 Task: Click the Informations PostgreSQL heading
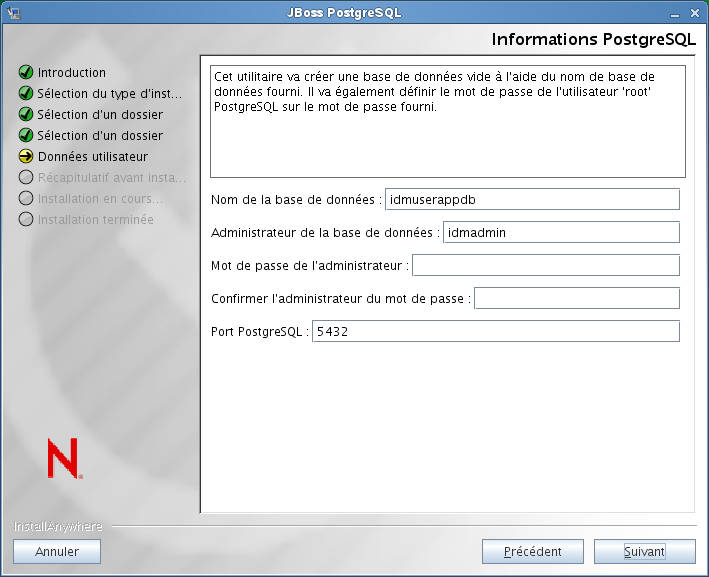coord(594,39)
